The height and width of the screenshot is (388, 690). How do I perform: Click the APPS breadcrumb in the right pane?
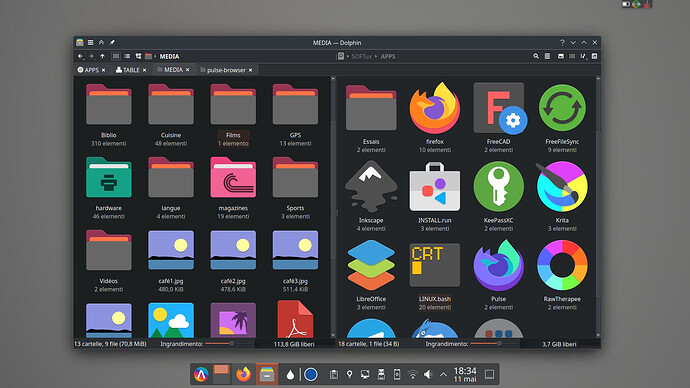pyautogui.click(x=388, y=56)
